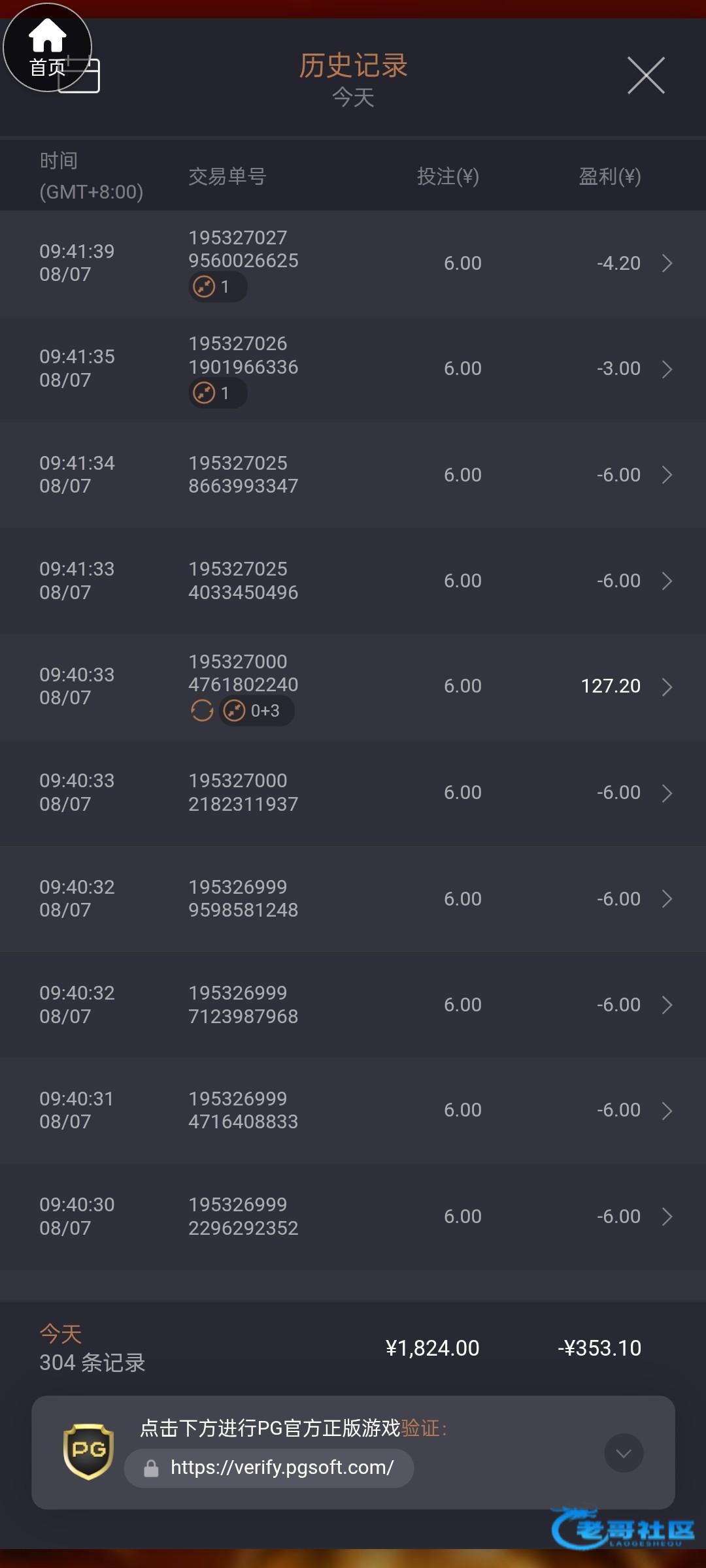Tap free spin badge on 09:41:39 record
706x1568 pixels.
click(218, 287)
